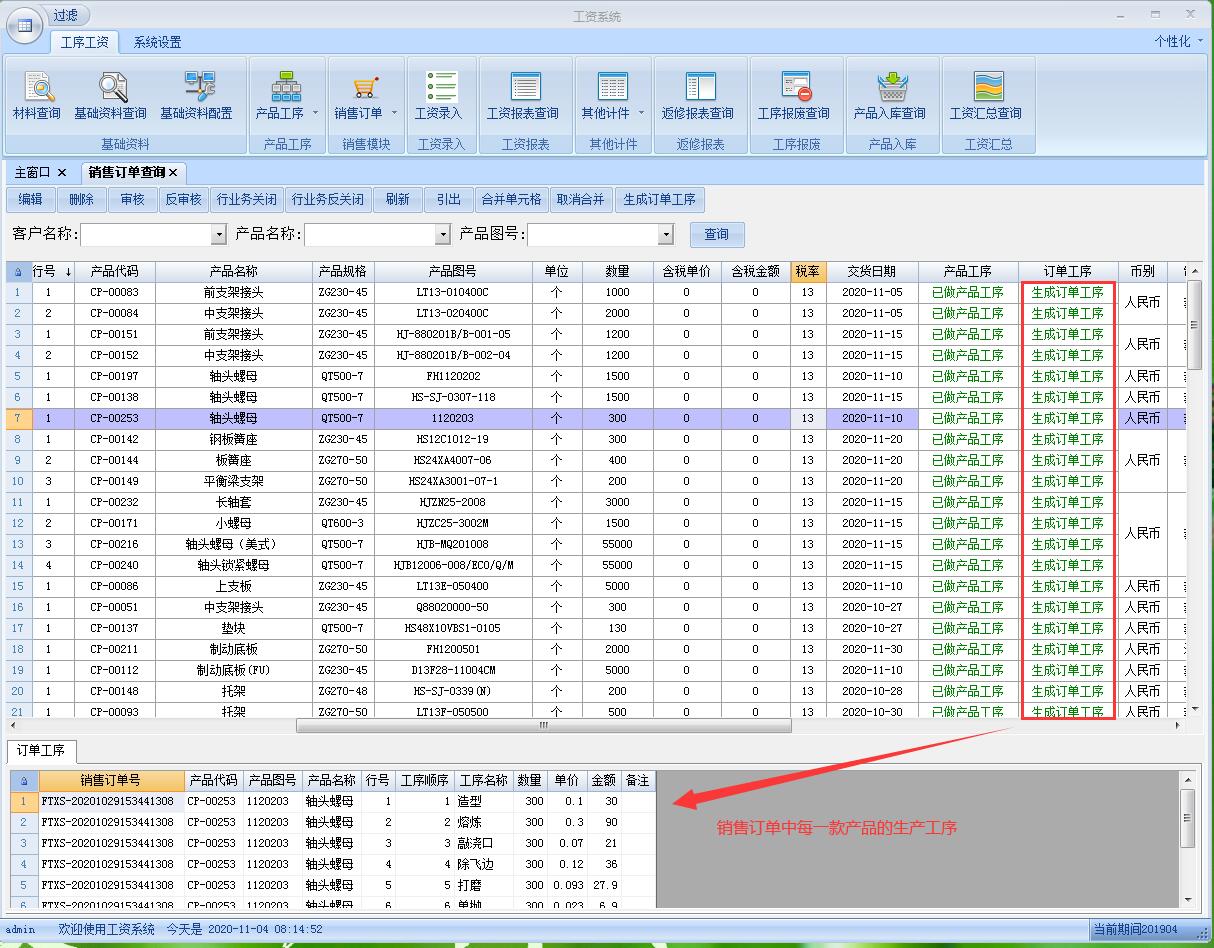
Task: Open 基础资料查询 magnifier icon
Action: point(111,87)
